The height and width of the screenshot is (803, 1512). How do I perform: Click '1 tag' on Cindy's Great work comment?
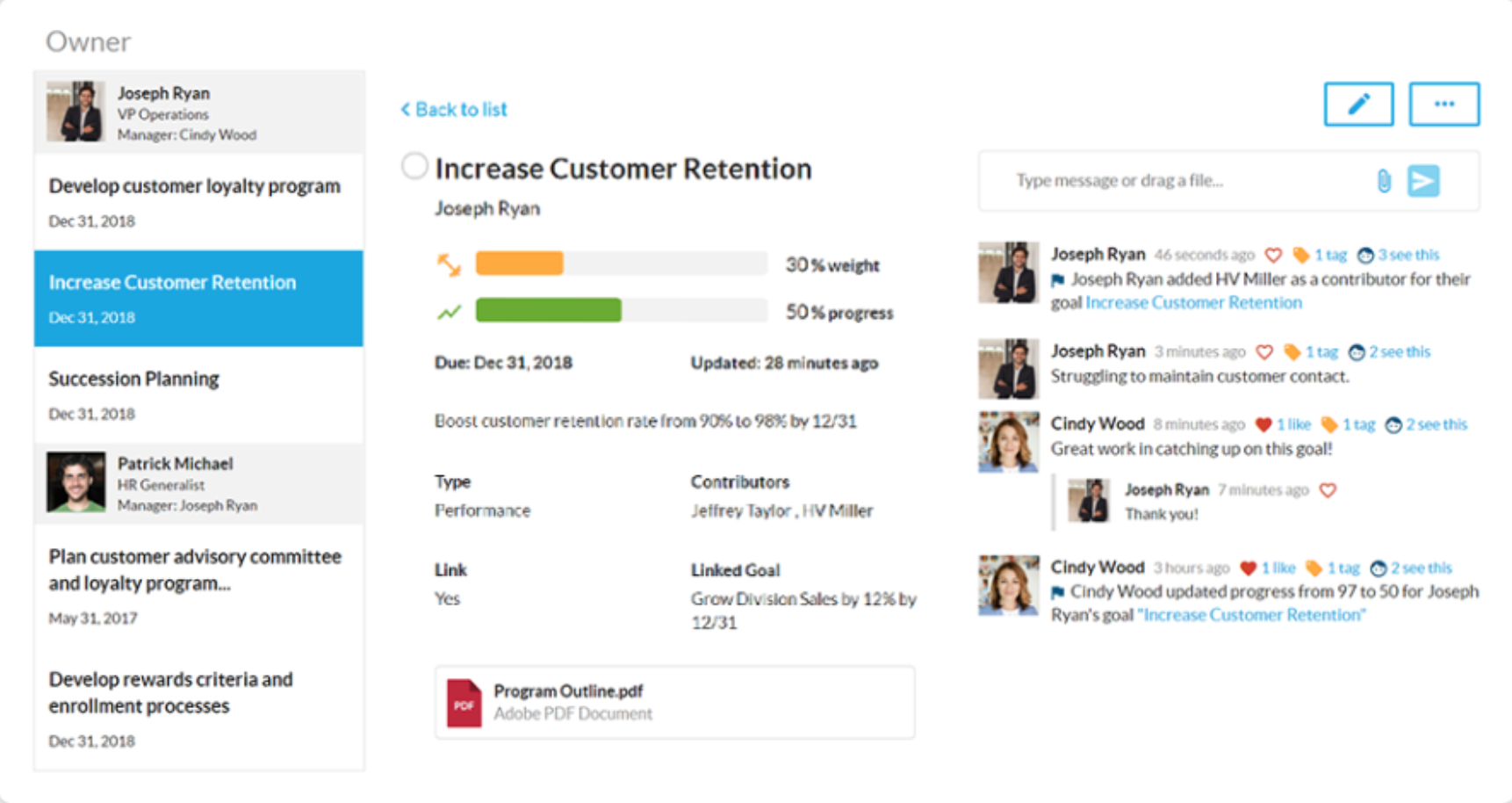point(1357,424)
